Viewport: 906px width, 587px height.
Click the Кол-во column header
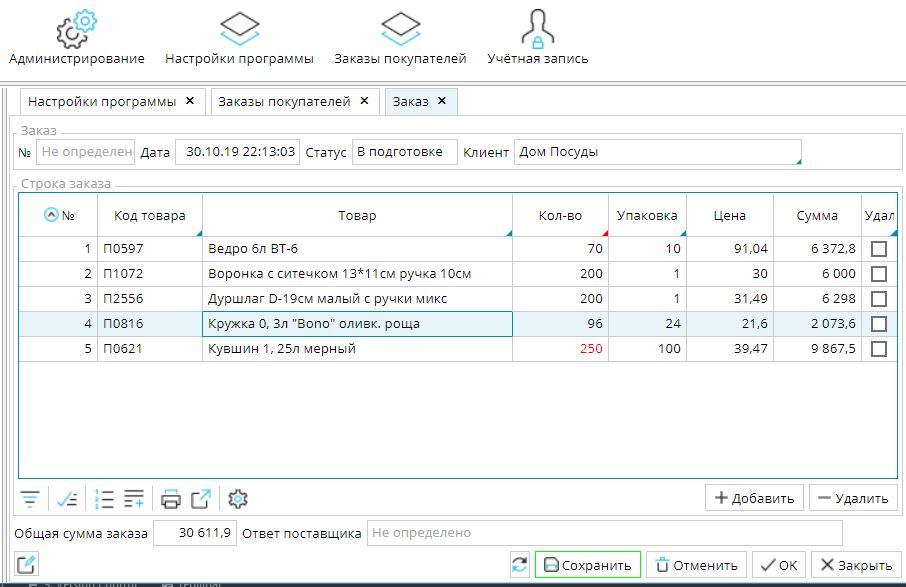pyautogui.click(x=560, y=216)
